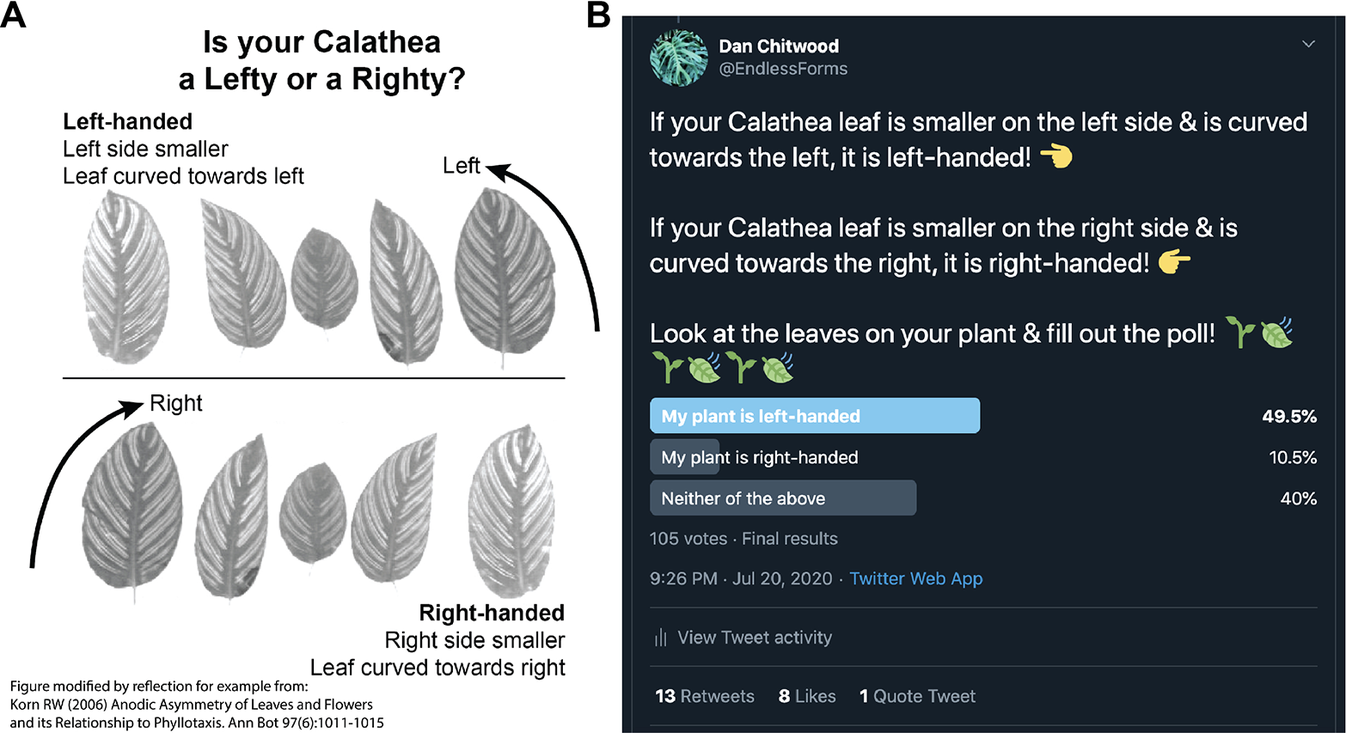Open the tweet options chevron menu
This screenshot has height=733, width=1346.
[x=1308, y=44]
